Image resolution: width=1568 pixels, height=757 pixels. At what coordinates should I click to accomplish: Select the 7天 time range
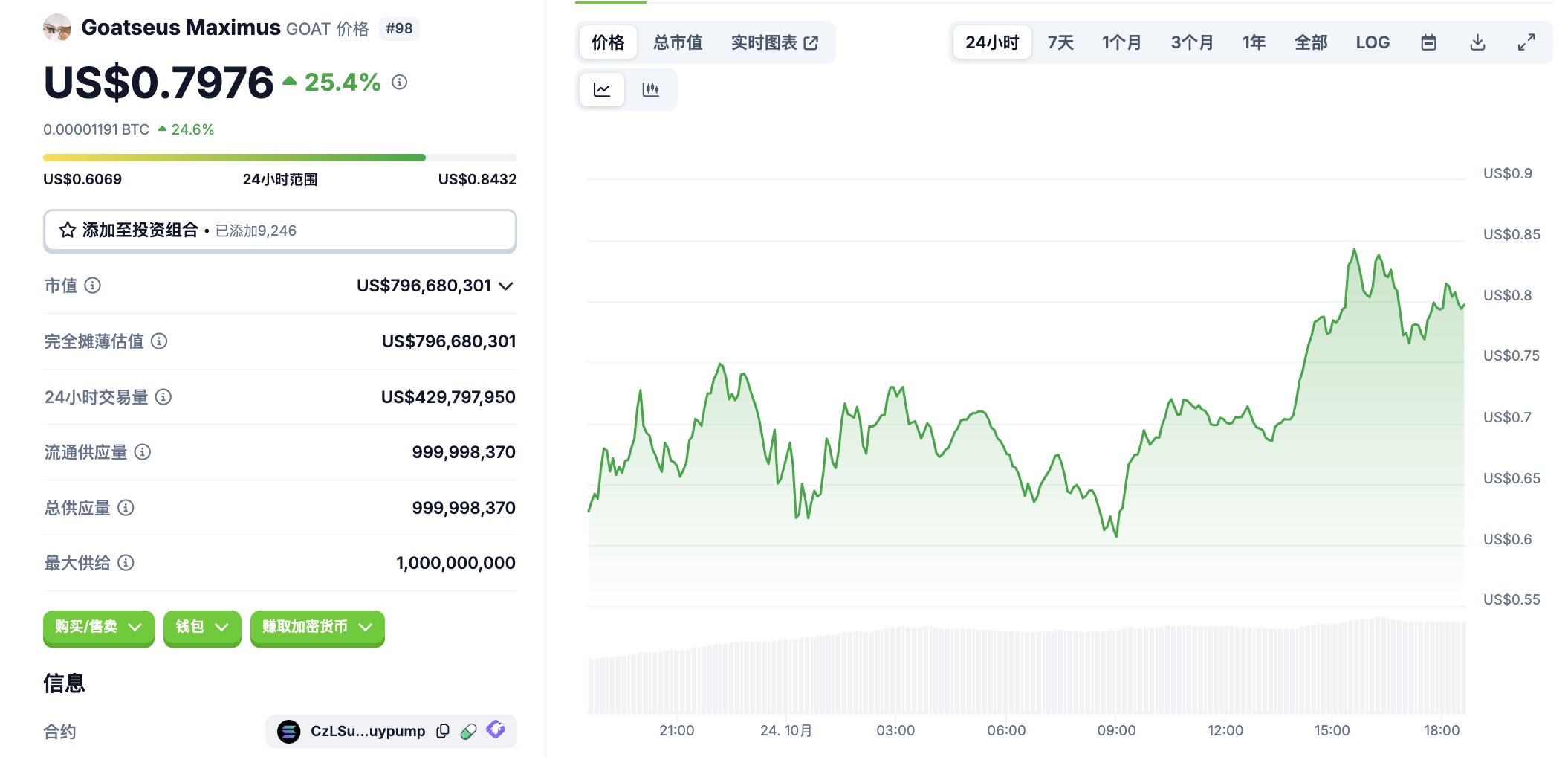pyautogui.click(x=1060, y=42)
